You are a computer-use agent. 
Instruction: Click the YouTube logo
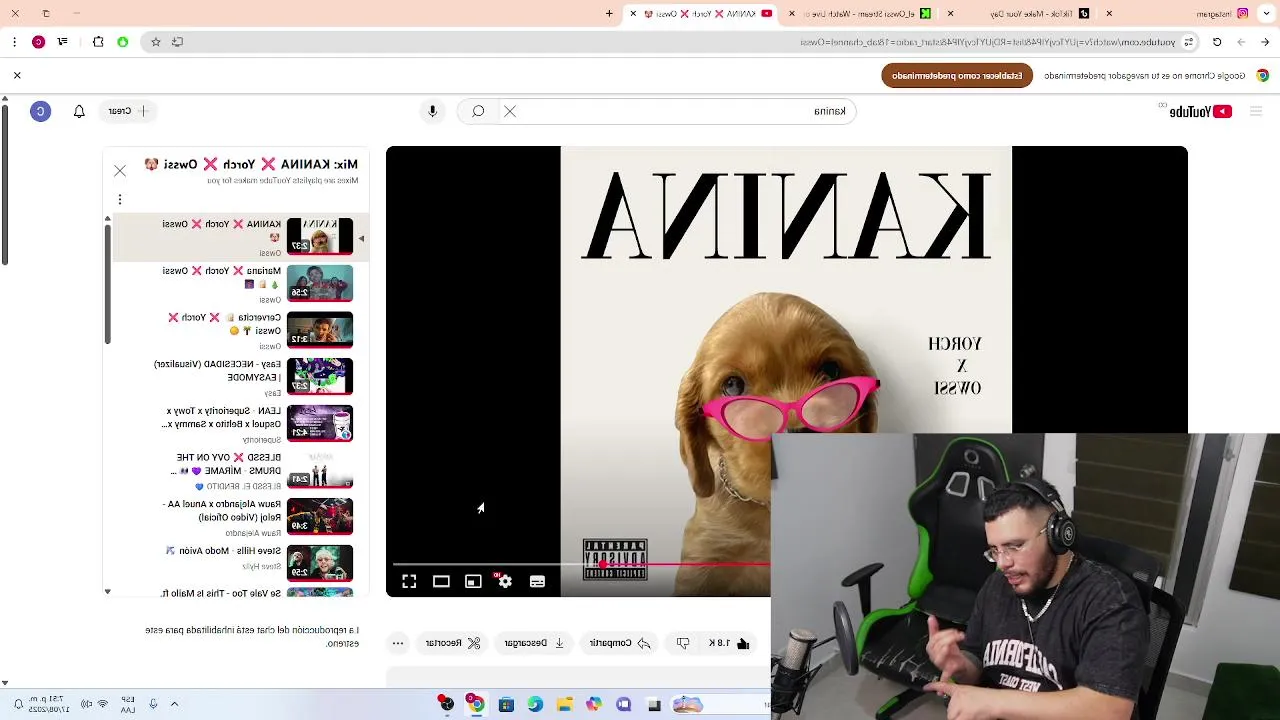click(1200, 111)
